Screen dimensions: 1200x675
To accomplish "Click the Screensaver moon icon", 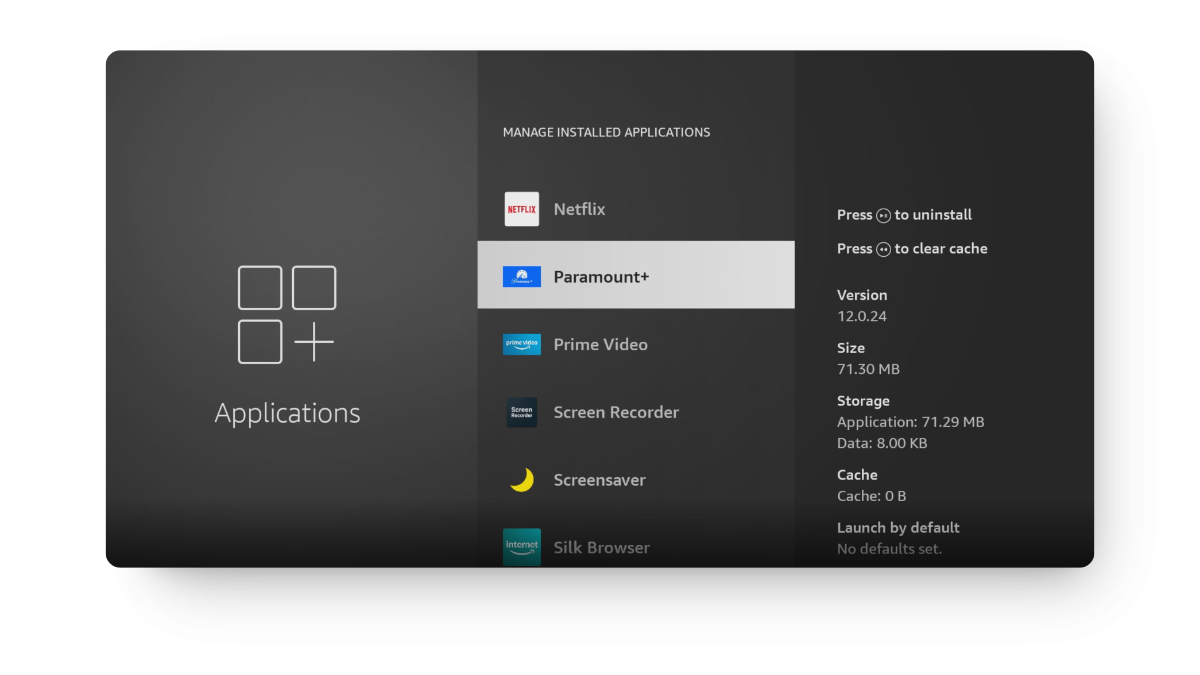I will [x=521, y=480].
